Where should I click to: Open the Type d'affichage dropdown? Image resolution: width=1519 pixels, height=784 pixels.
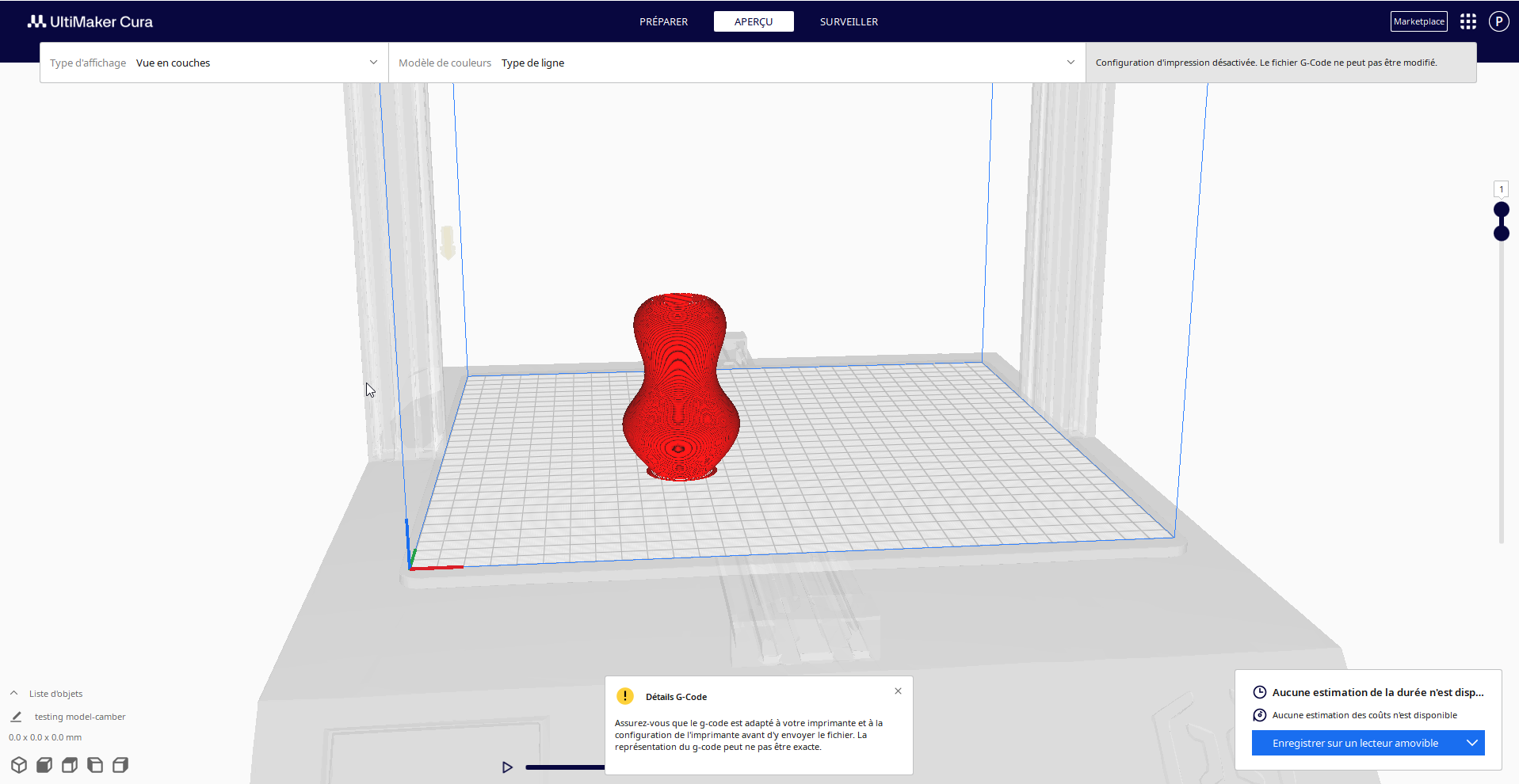click(x=214, y=63)
